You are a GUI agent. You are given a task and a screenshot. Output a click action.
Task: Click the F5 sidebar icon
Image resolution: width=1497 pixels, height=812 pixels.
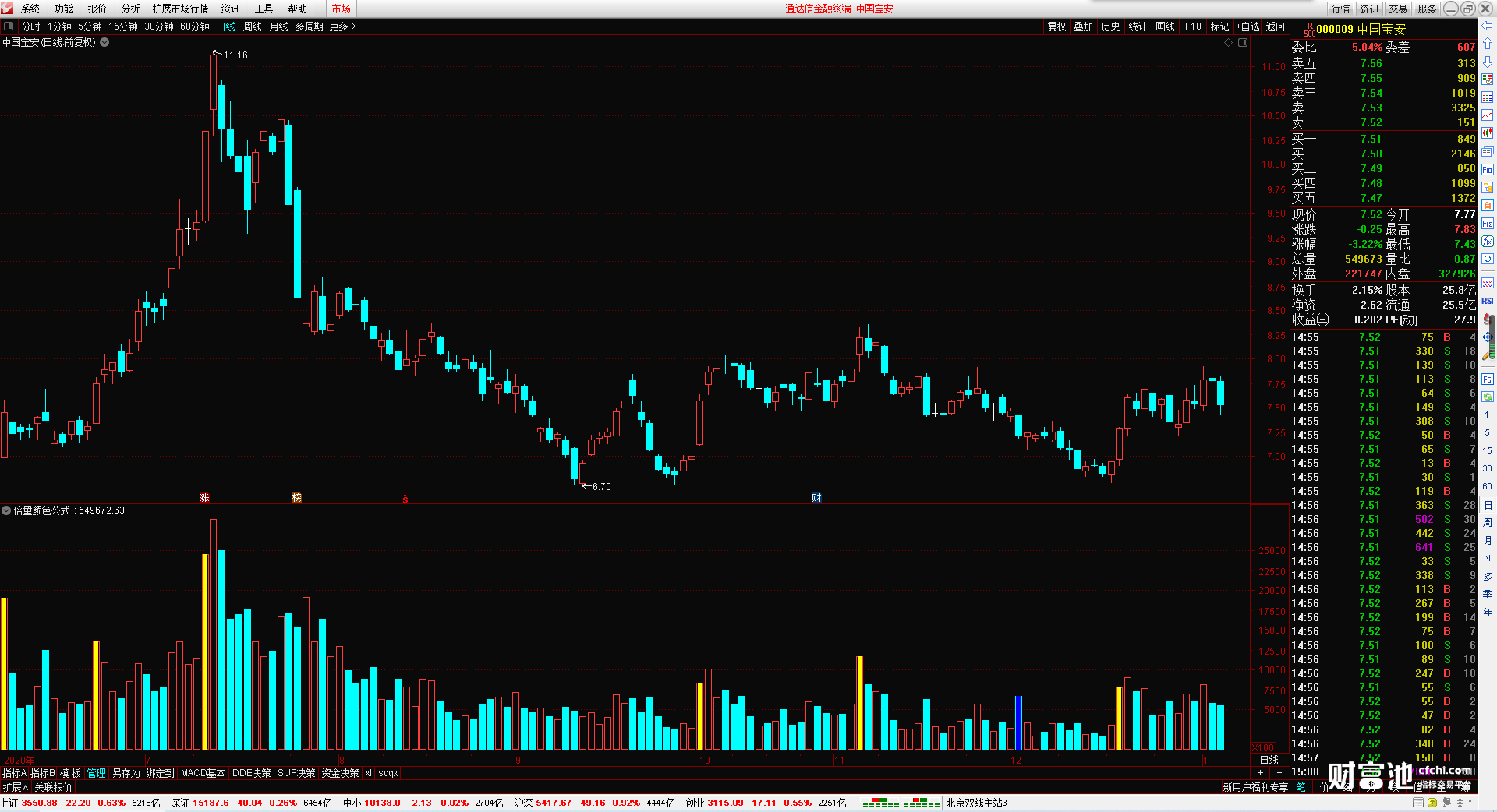pos(1488,380)
